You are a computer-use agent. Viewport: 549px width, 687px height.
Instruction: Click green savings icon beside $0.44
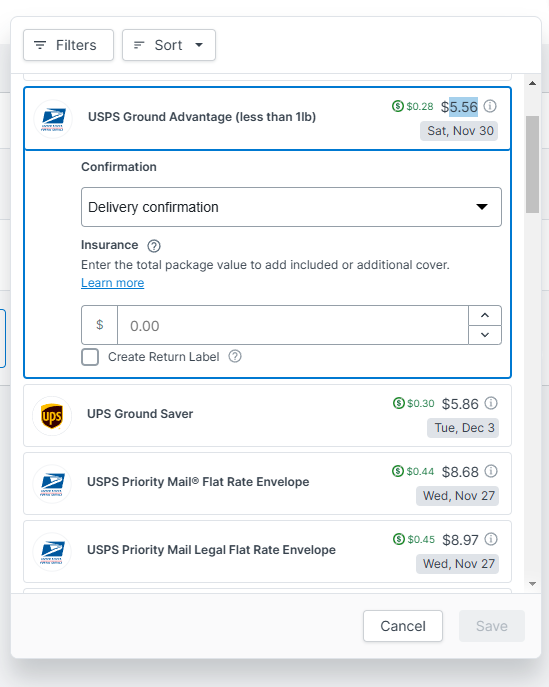398,471
